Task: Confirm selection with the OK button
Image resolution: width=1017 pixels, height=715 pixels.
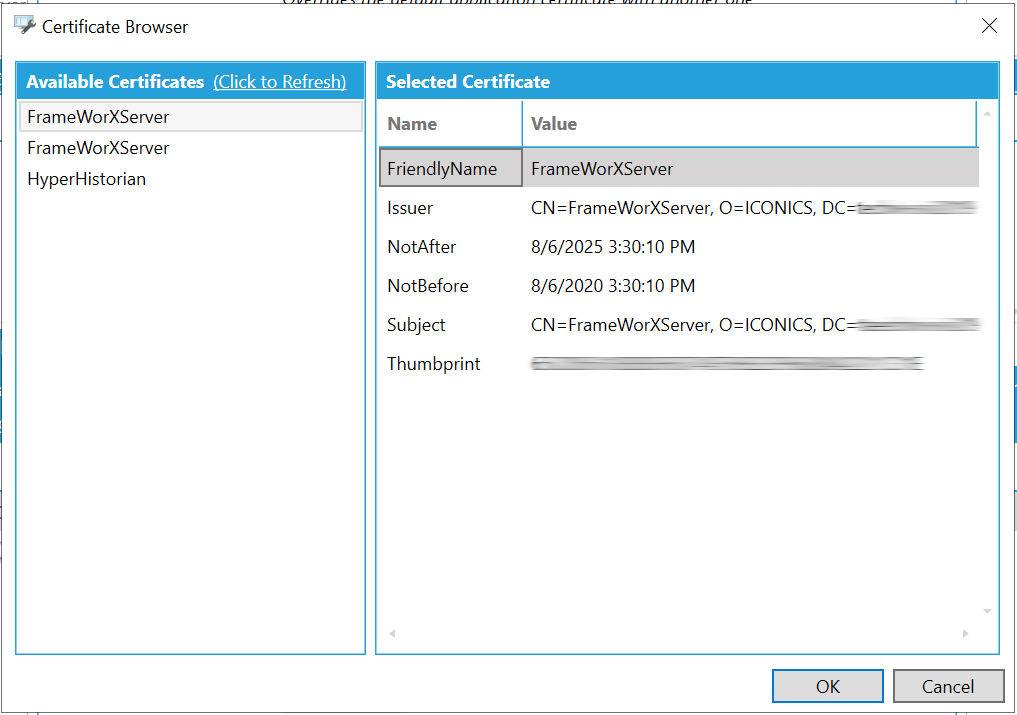Action: tap(827, 686)
